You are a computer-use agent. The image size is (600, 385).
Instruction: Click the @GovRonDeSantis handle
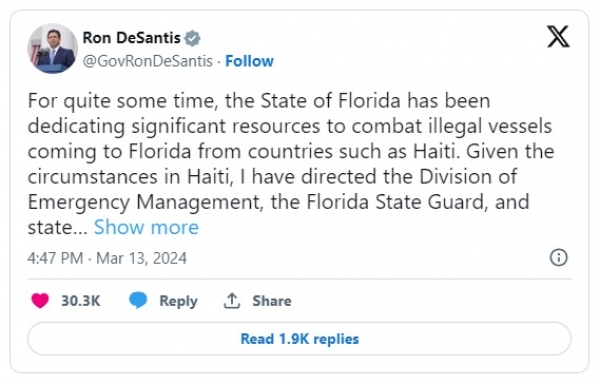tap(148, 61)
